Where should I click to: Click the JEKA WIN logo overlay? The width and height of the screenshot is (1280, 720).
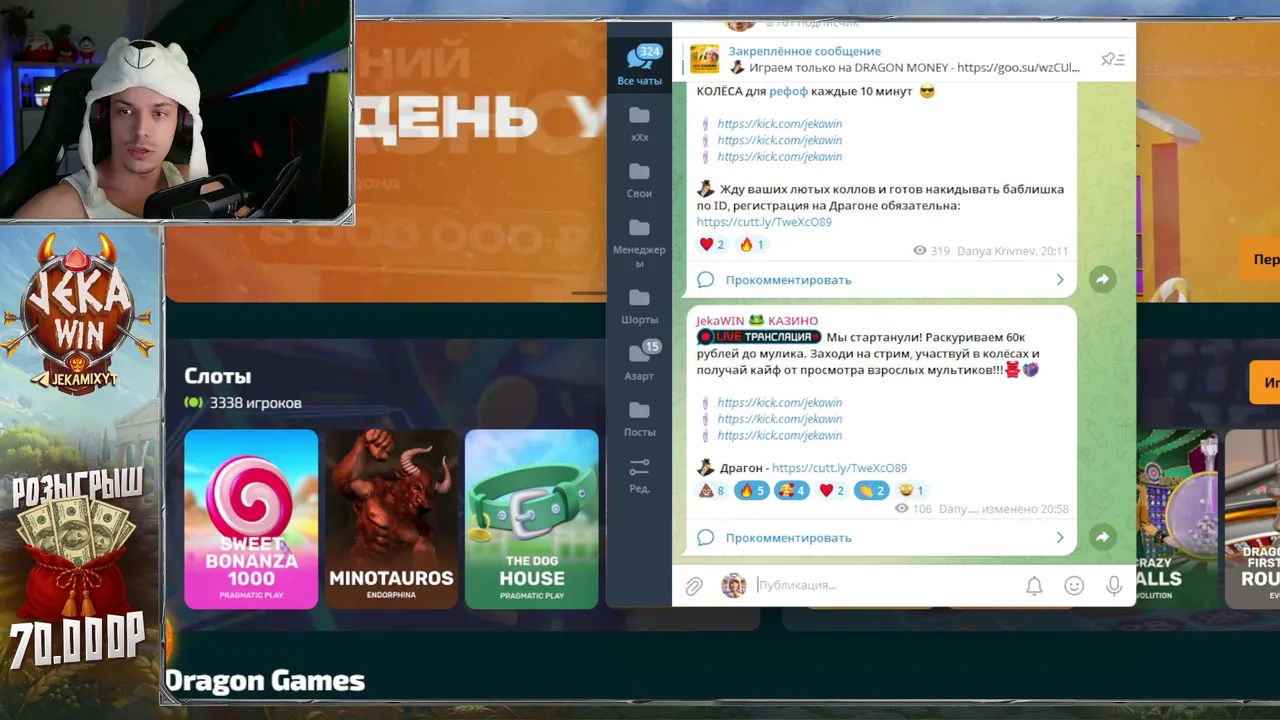[x=79, y=313]
